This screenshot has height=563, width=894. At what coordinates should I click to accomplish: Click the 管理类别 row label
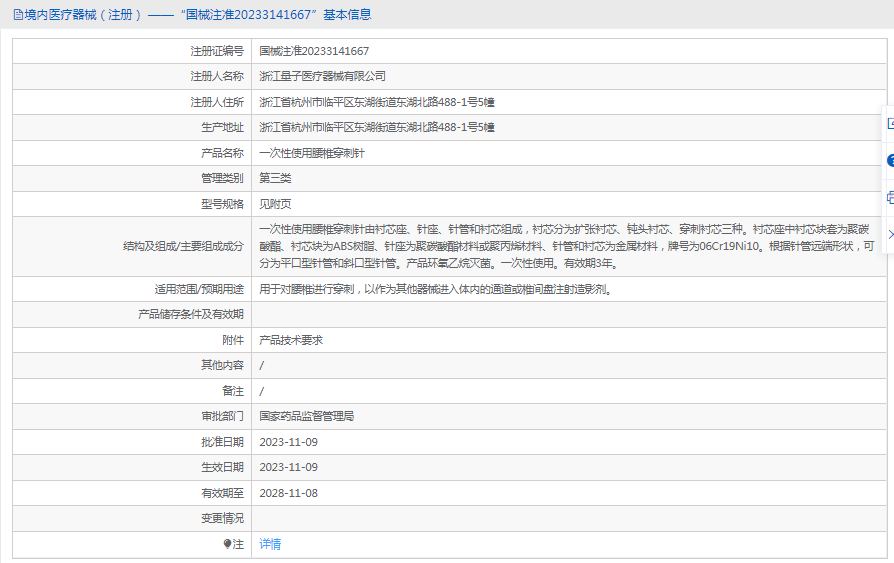pos(222,178)
